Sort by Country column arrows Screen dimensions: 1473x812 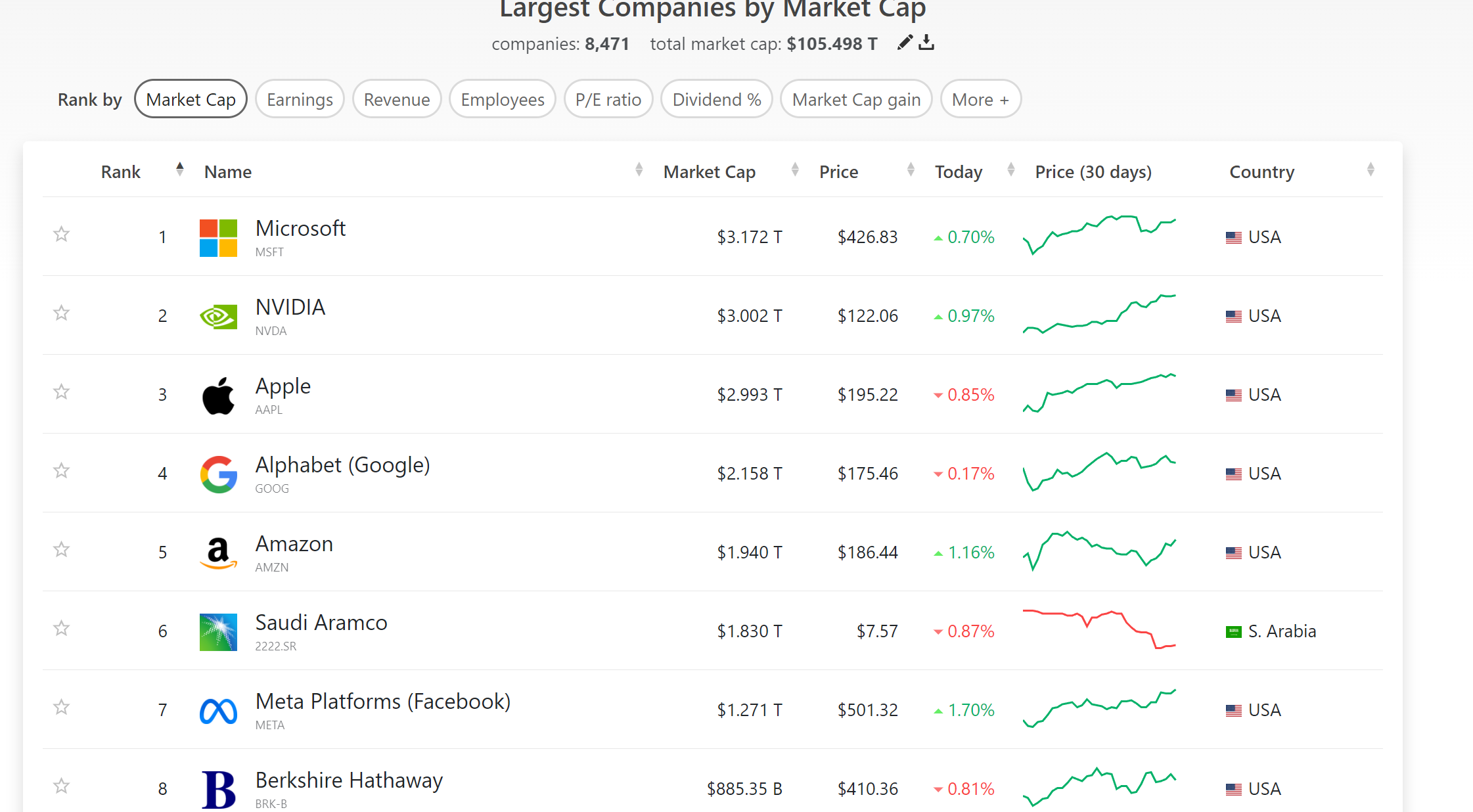pos(1371,169)
